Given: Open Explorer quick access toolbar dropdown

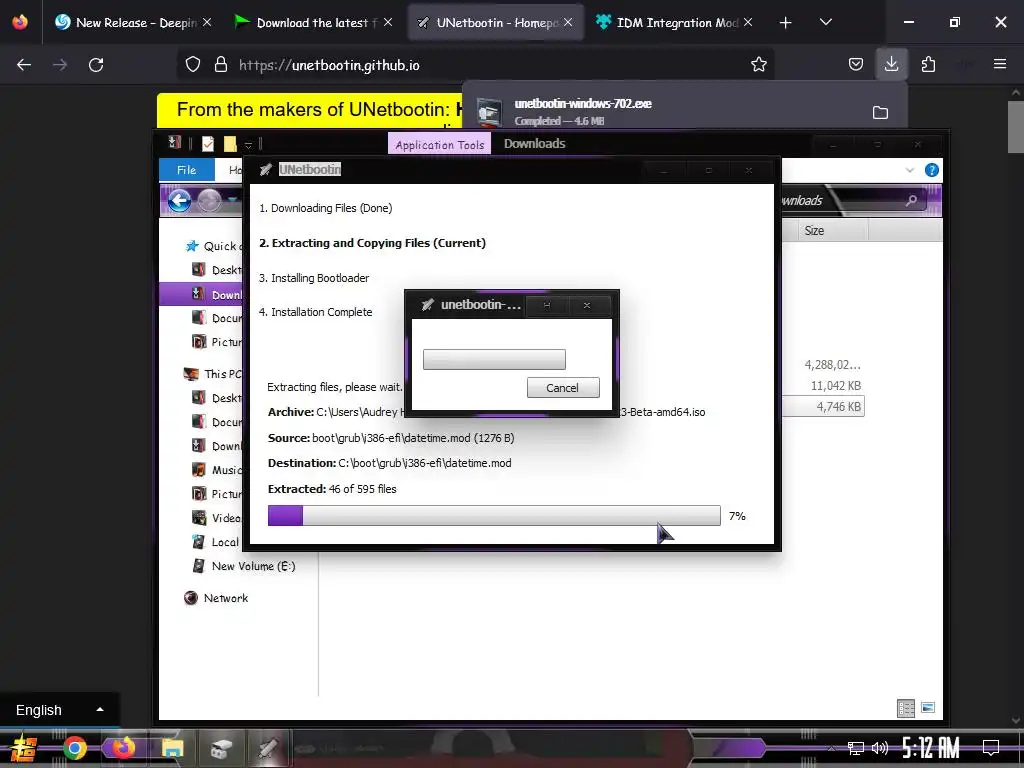Looking at the screenshot, I should pyautogui.click(x=248, y=144).
